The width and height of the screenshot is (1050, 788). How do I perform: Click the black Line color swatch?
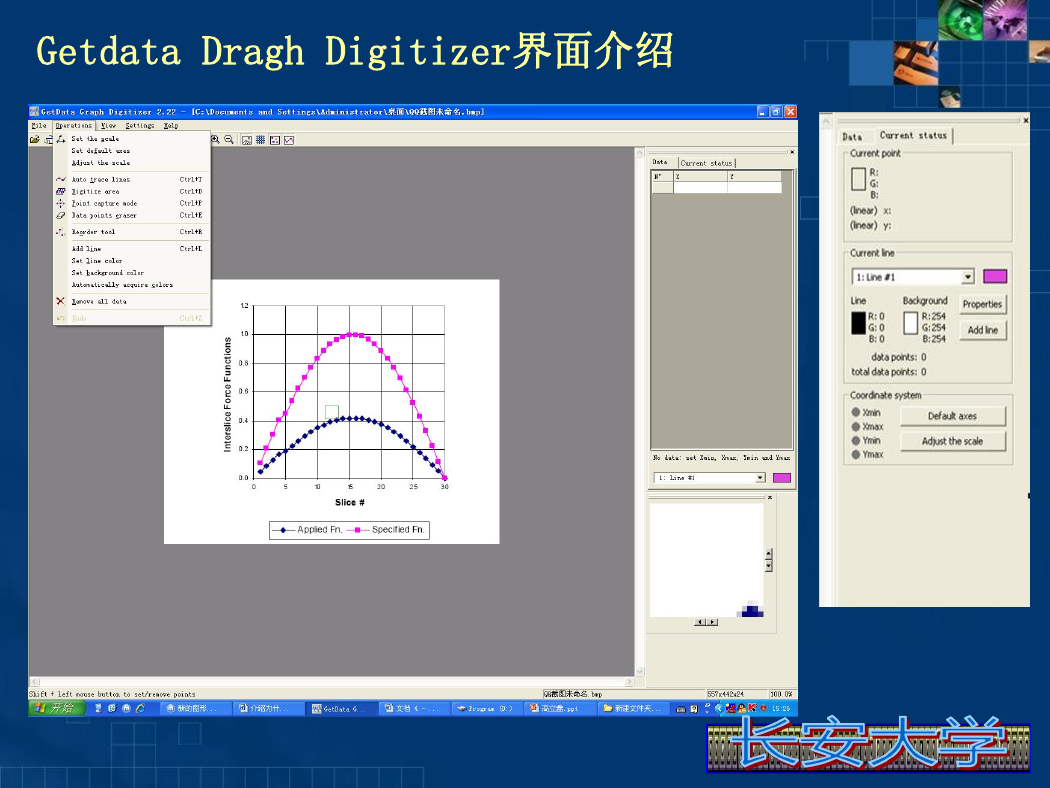pyautogui.click(x=858, y=323)
